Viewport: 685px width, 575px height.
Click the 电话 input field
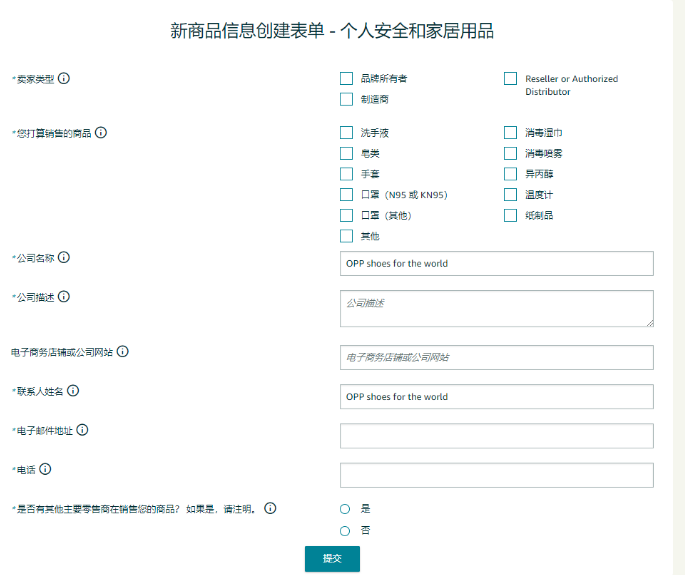click(497, 475)
